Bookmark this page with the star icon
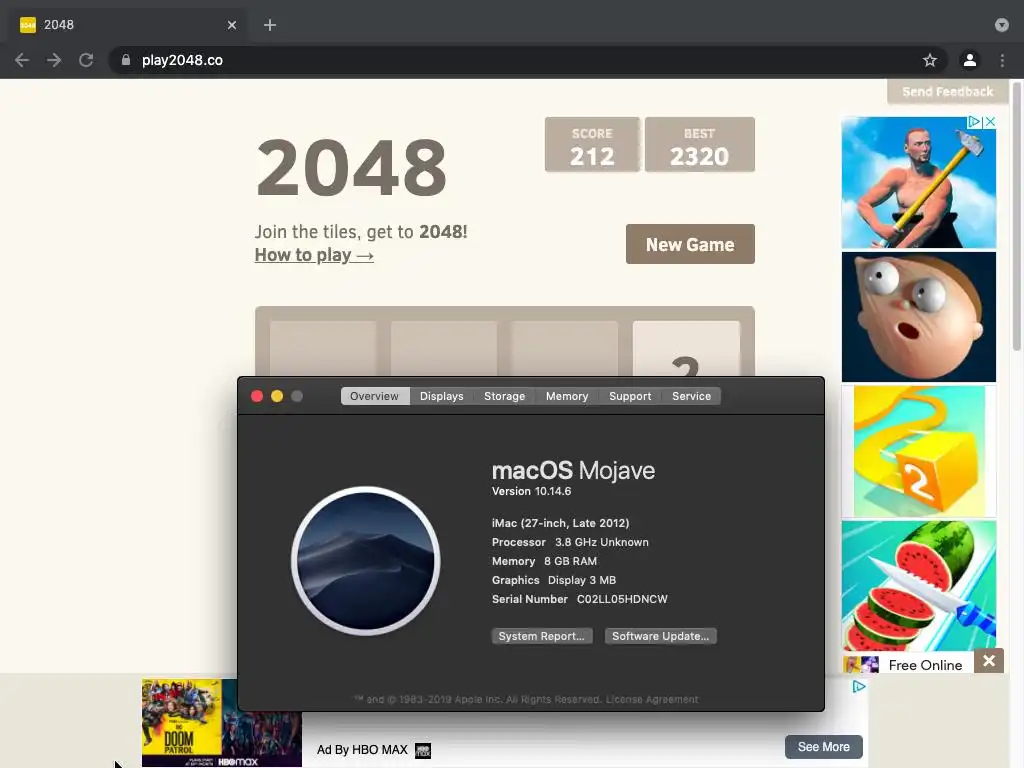Image resolution: width=1024 pixels, height=768 pixels. coord(930,60)
